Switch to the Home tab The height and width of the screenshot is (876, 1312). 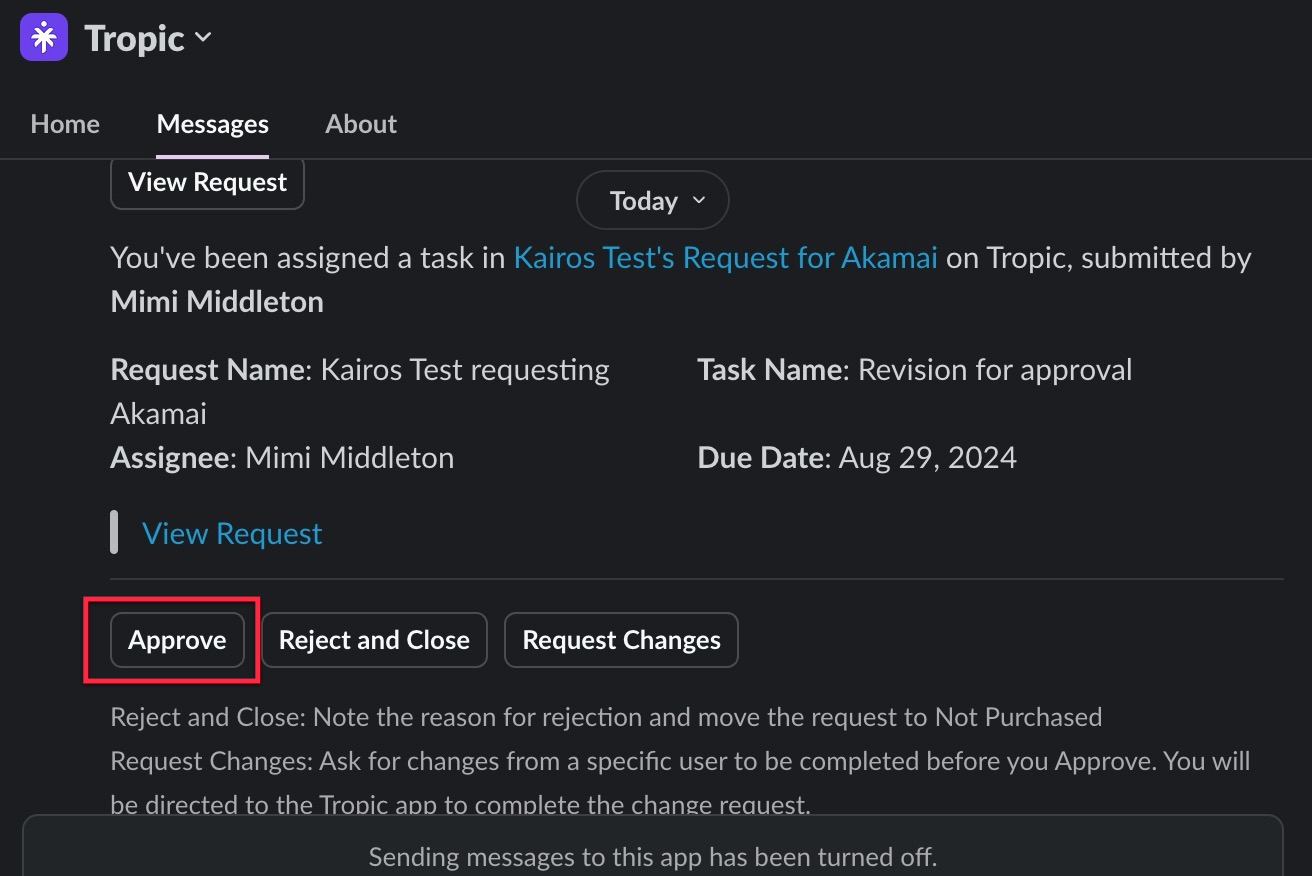point(65,124)
